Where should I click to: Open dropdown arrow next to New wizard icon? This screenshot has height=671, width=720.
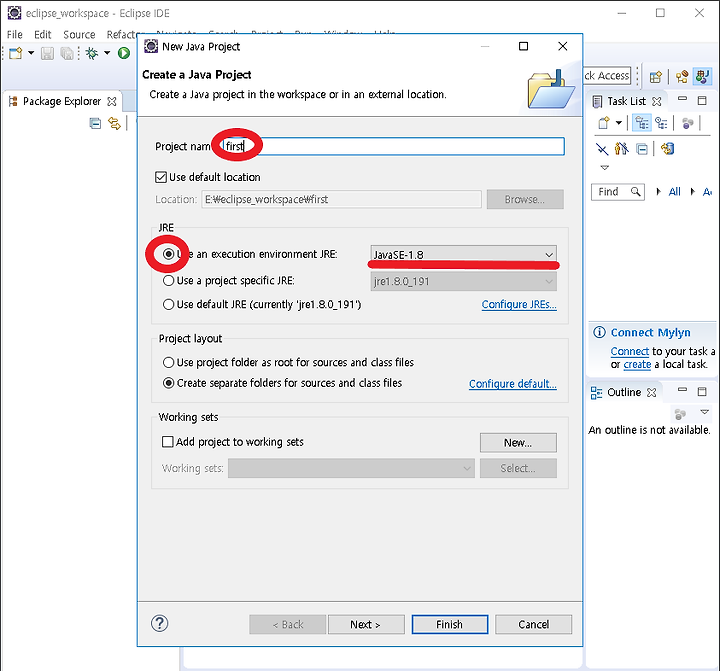coord(31,53)
